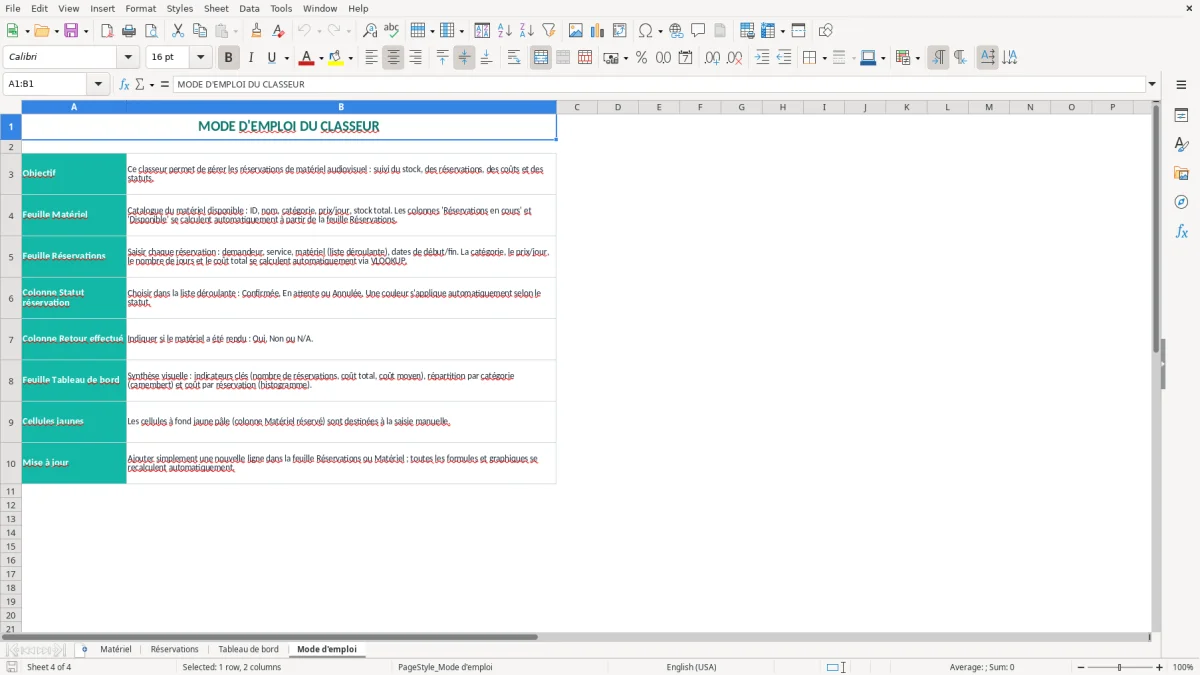Expand background color dropdown arrow
The height and width of the screenshot is (675, 1200).
[350, 58]
